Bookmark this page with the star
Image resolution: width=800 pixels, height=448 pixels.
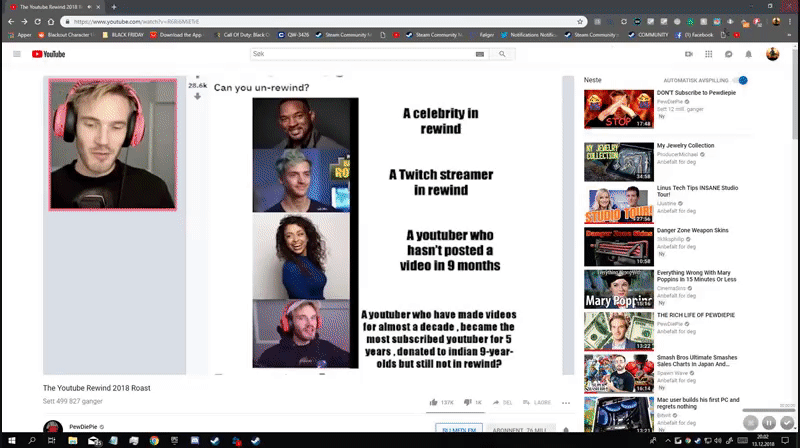point(580,21)
